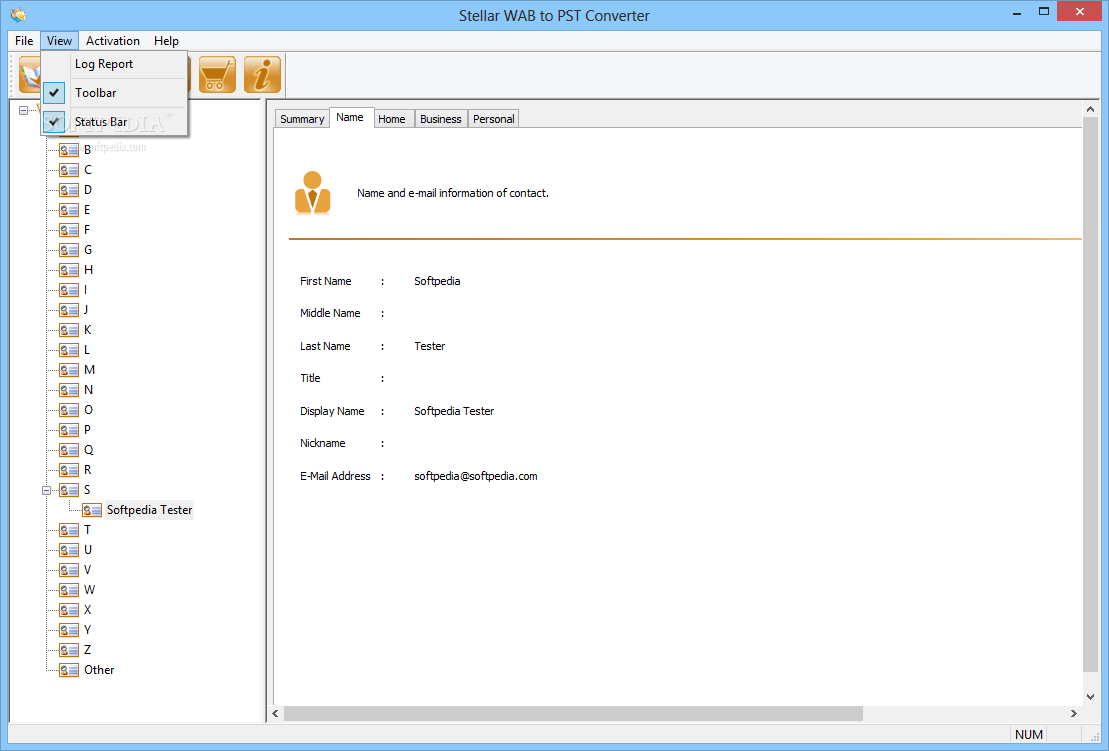Collapse the root tree node
This screenshot has width=1109, height=751.
[x=23, y=110]
